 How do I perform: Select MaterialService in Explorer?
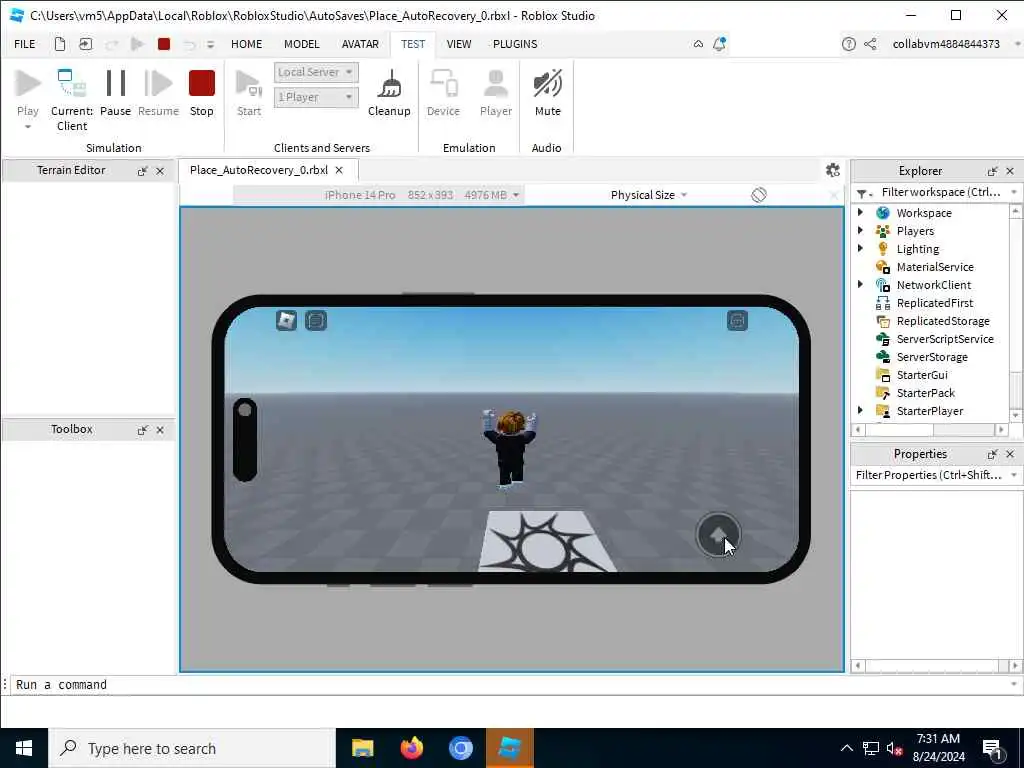click(x=935, y=266)
